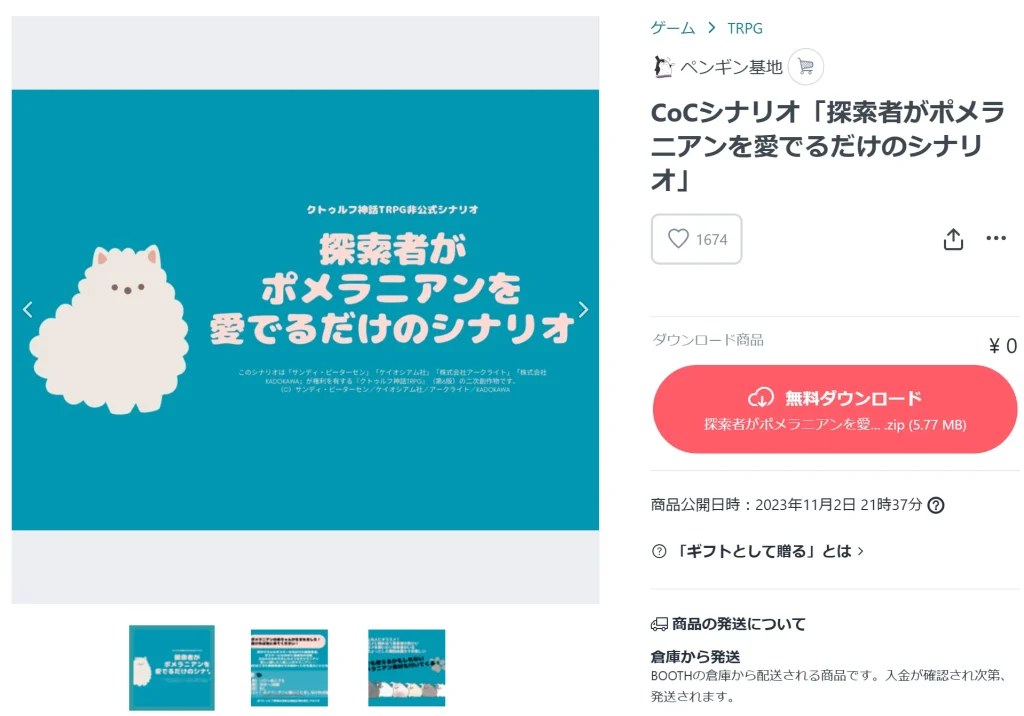The image size is (1024, 716).
Task: Click question icon before ギフトとして贈る
Action: click(x=659, y=551)
